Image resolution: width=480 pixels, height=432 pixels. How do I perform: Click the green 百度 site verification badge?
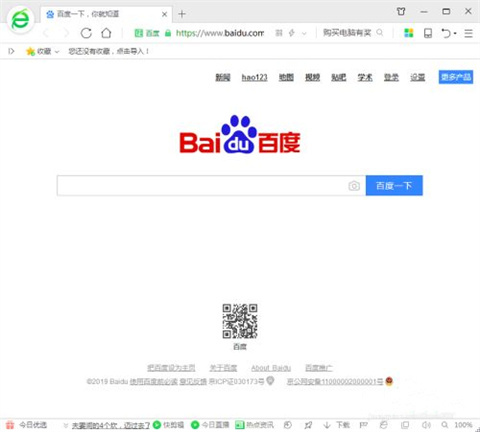[x=147, y=33]
